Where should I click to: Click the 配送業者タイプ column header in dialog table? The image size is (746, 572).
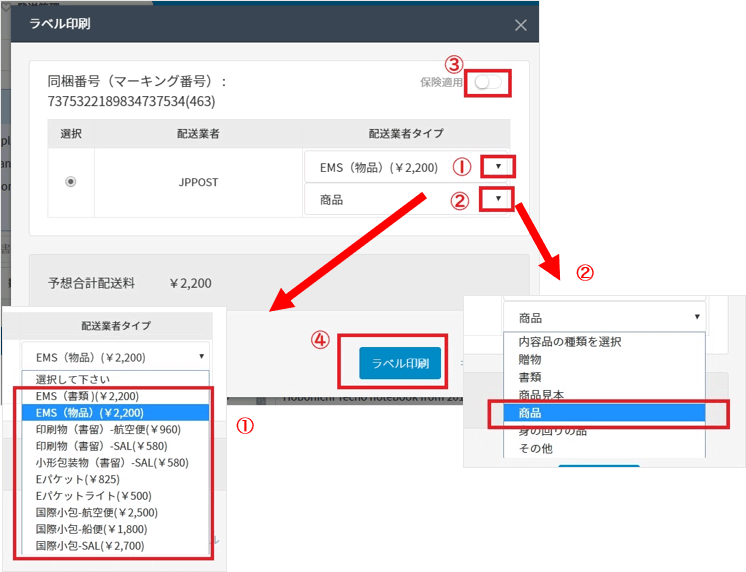[x=406, y=134]
